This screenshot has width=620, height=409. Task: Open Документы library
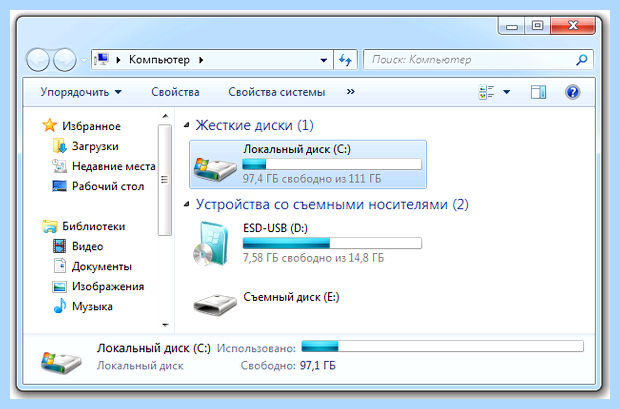coord(102,267)
